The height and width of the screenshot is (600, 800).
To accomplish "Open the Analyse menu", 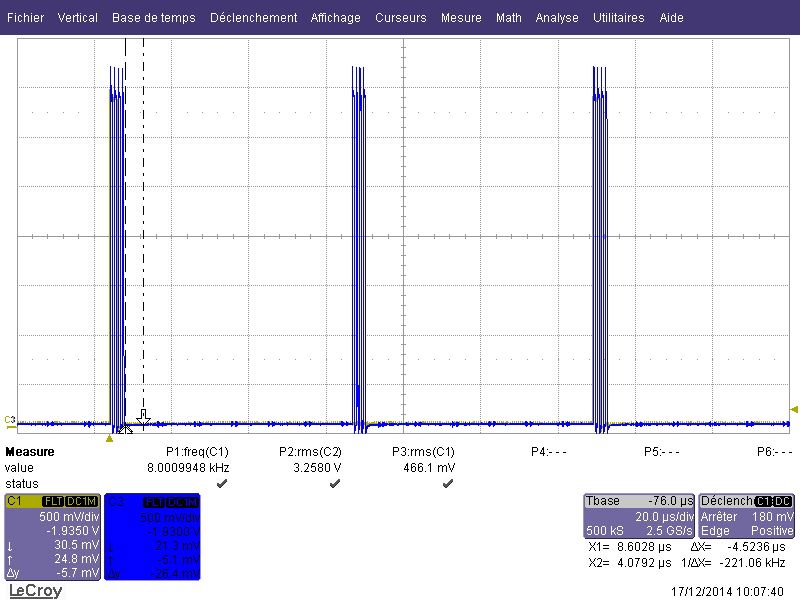I will pyautogui.click(x=557, y=18).
